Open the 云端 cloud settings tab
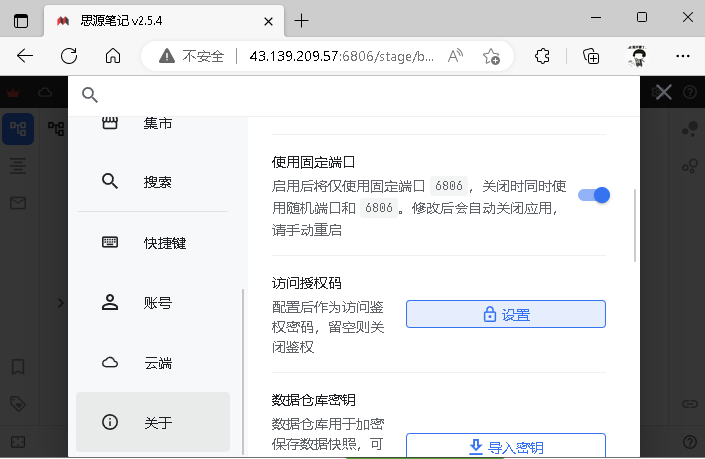Screen dimensions: 705x459 pyautogui.click(x=153, y=362)
